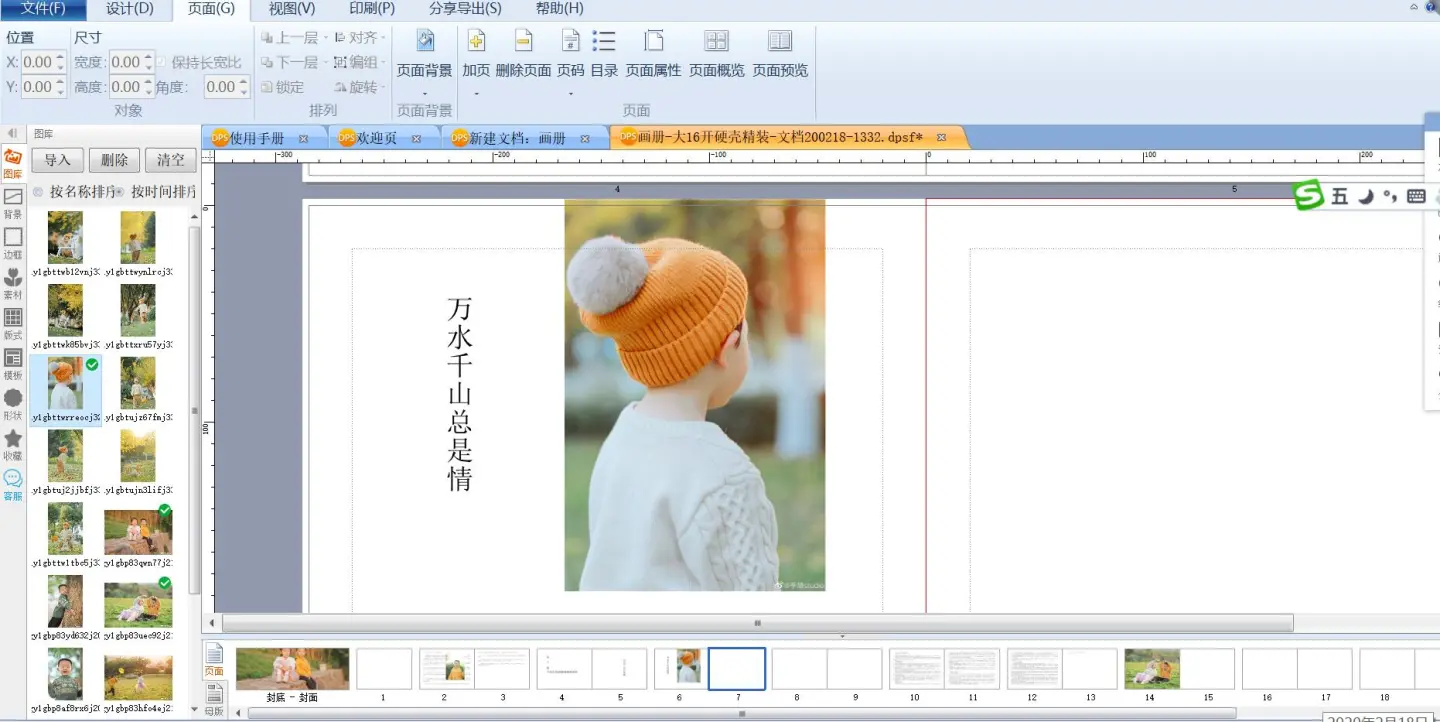Open the 背景 background sidebar panel
Viewport: 1440px width, 722px height.
pyautogui.click(x=13, y=203)
